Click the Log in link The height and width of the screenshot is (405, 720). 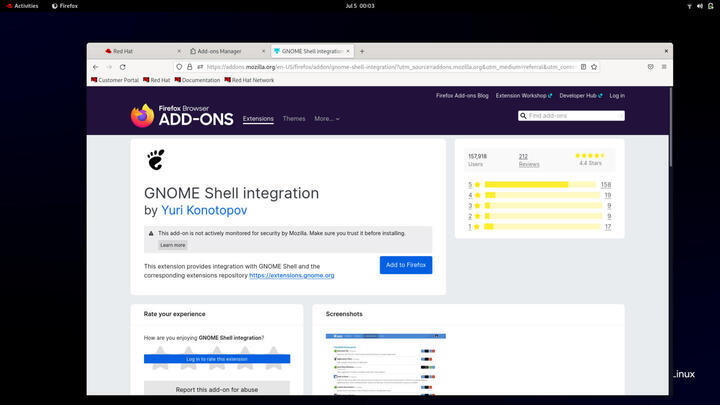pyautogui.click(x=617, y=96)
